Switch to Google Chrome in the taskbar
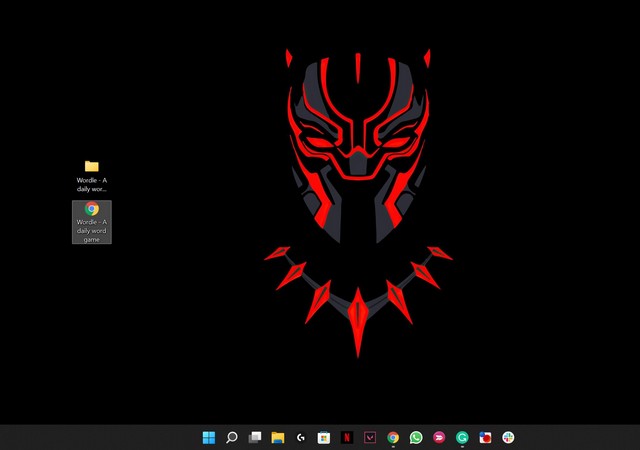 [x=393, y=437]
